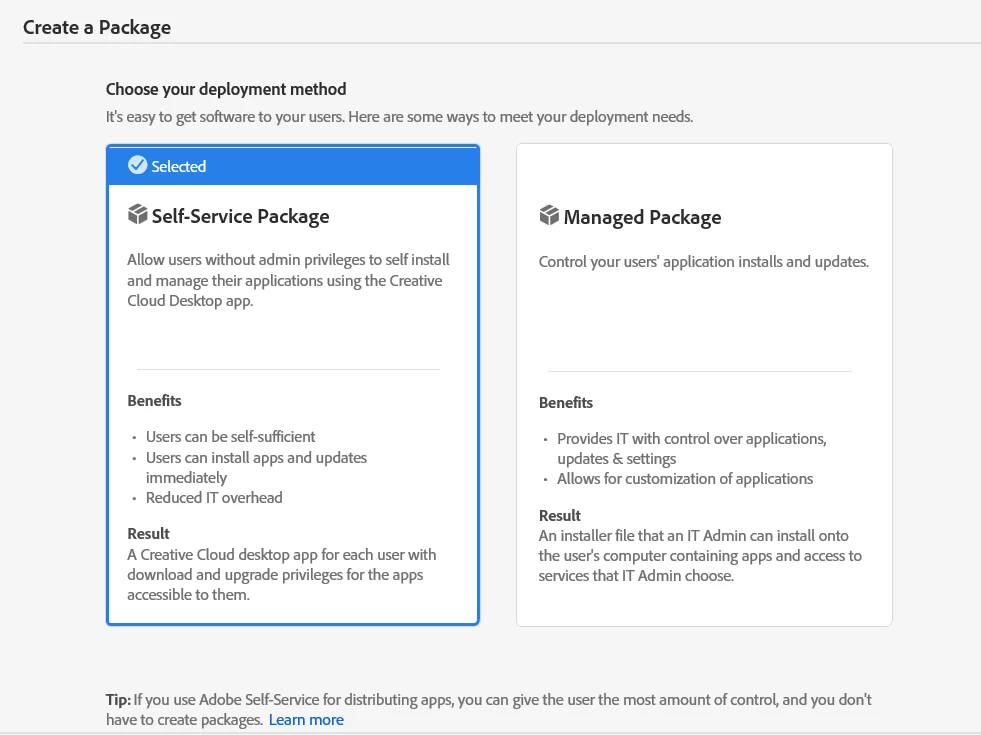Click Managed Package description about controlling installs
Image resolution: width=981 pixels, height=735 pixels.
[704, 262]
